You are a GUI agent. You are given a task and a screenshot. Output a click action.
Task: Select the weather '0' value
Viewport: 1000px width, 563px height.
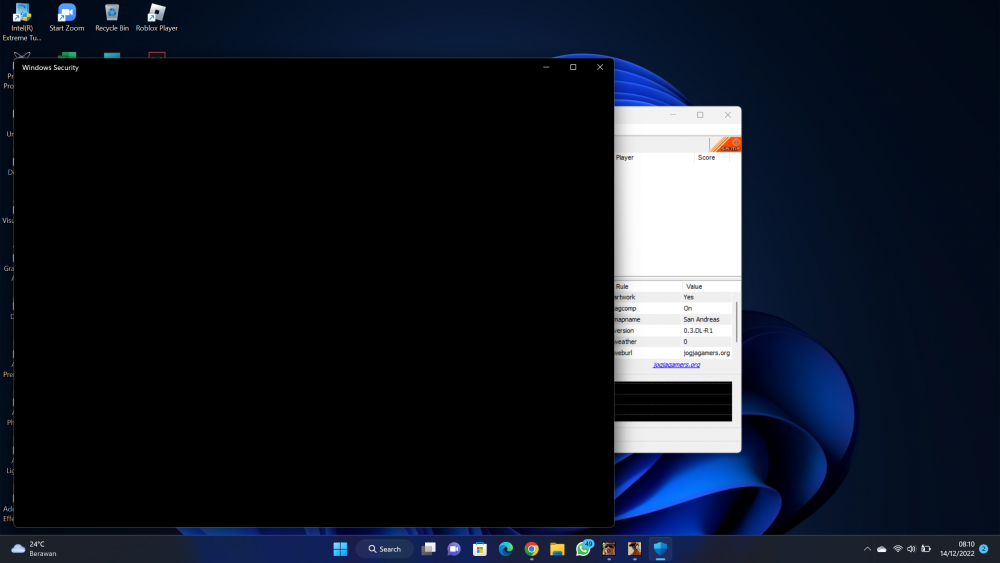point(686,342)
